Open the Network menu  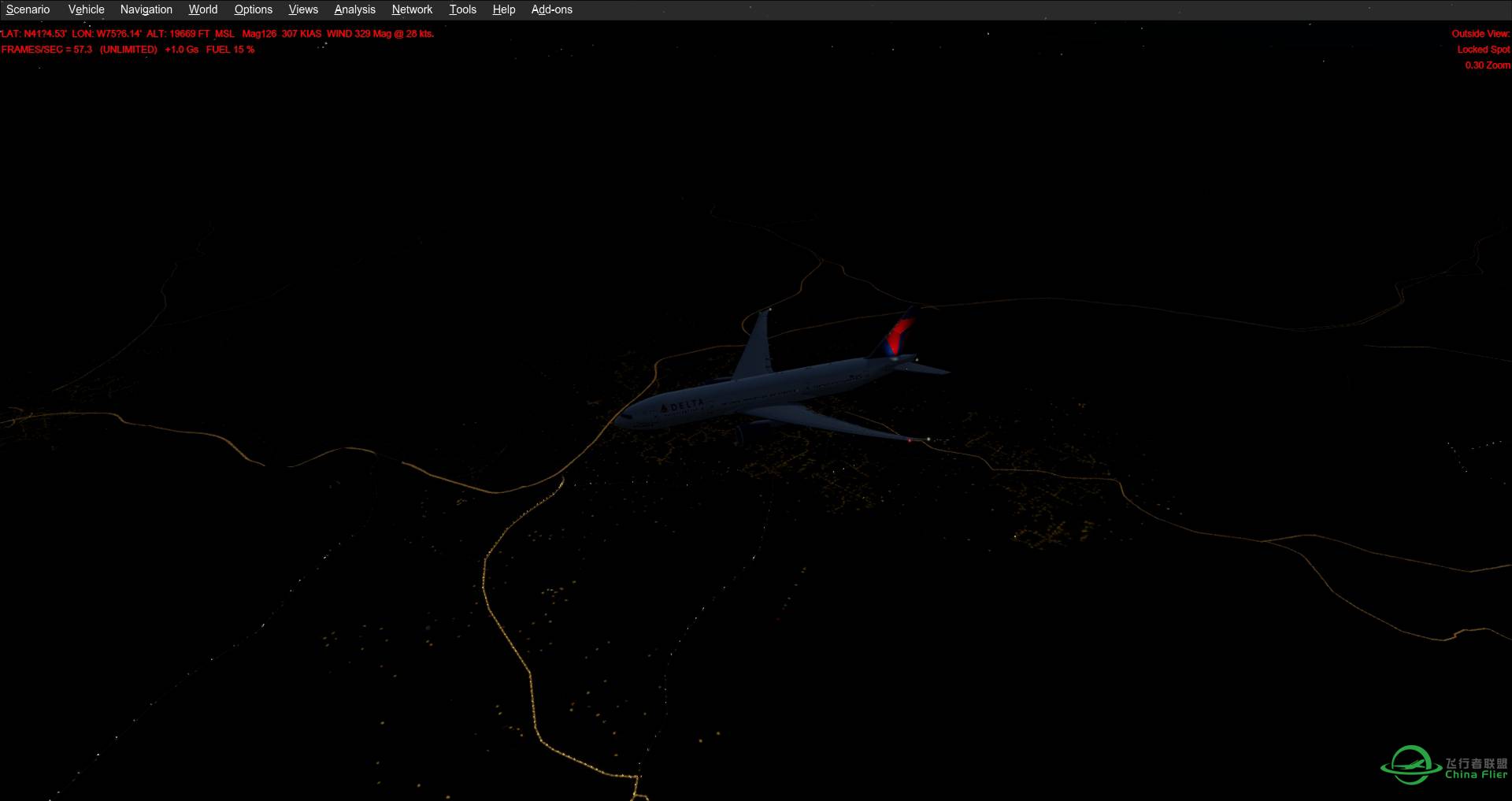click(x=412, y=9)
